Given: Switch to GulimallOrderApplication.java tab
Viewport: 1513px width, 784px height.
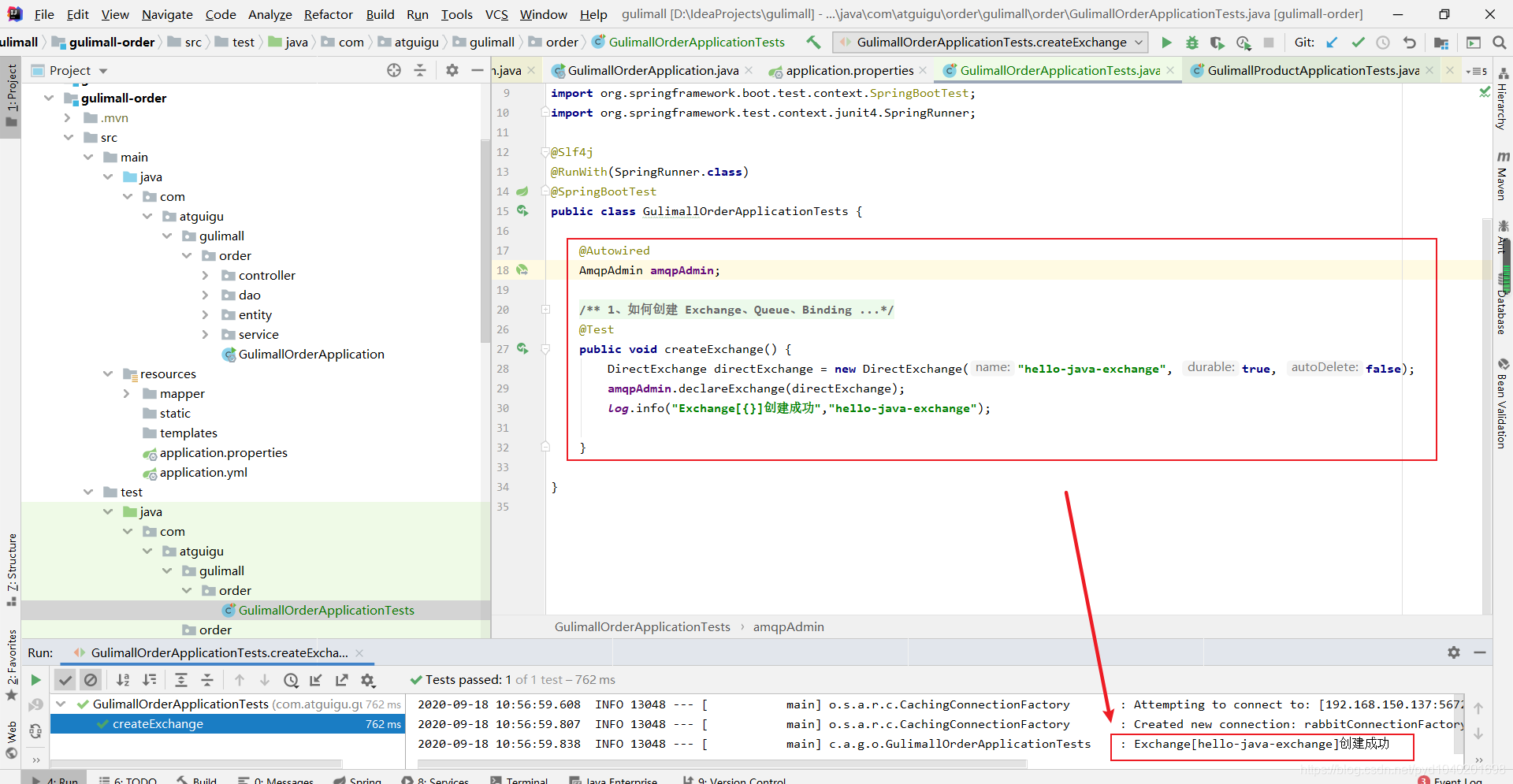Looking at the screenshot, I should [x=652, y=70].
